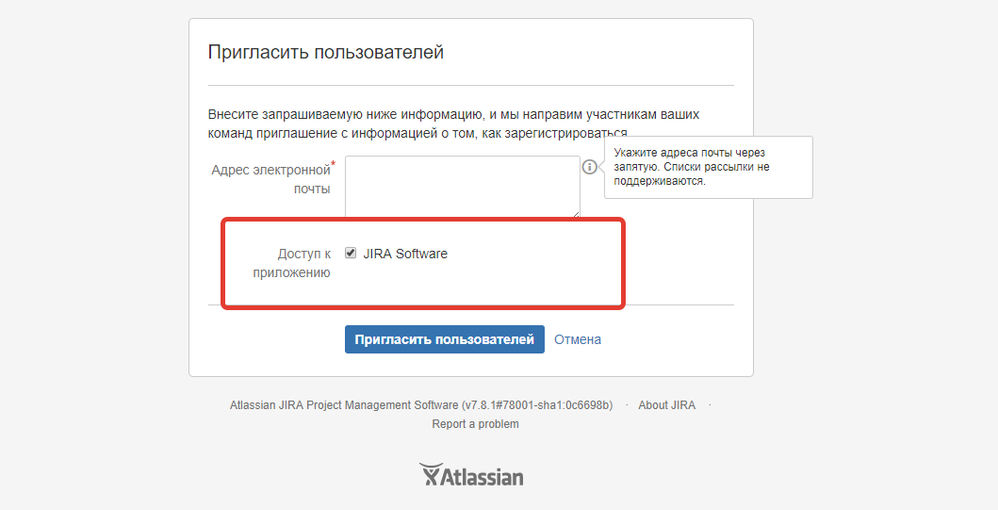Screen dimensions: 998x510
Task: Cancel with the Отмена link
Action: (577, 339)
